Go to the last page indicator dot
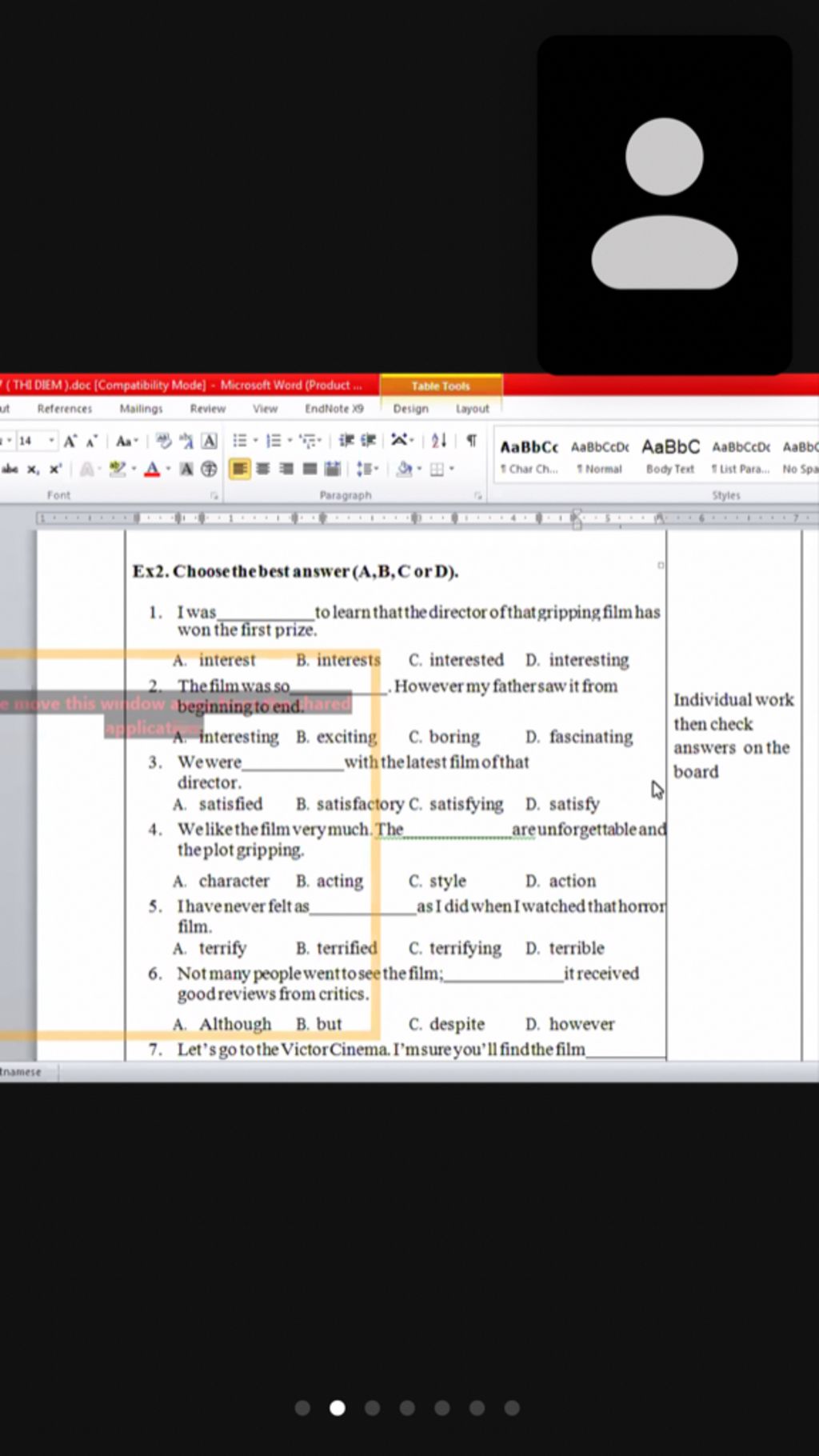Image resolution: width=819 pixels, height=1456 pixels. [x=512, y=1408]
